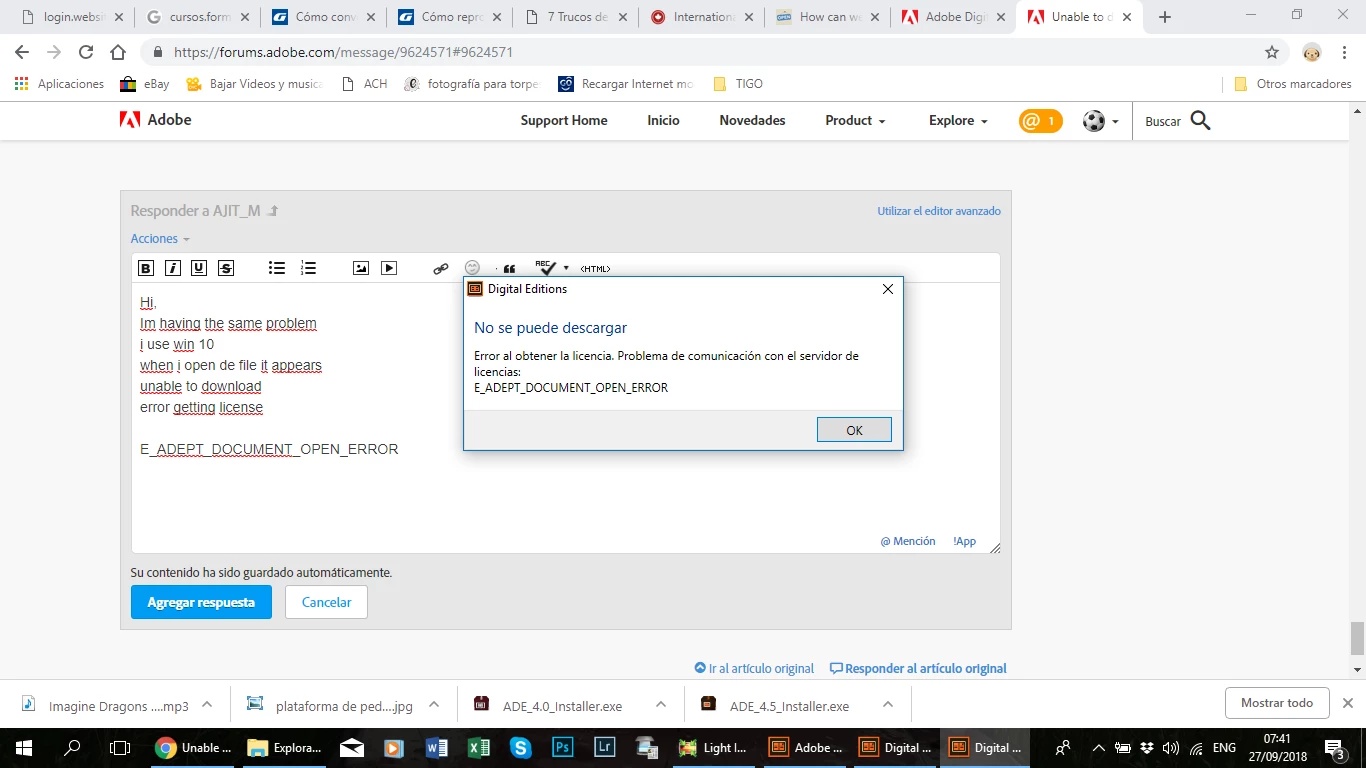Open the Novedades menu item
1366x768 pixels.
click(752, 120)
